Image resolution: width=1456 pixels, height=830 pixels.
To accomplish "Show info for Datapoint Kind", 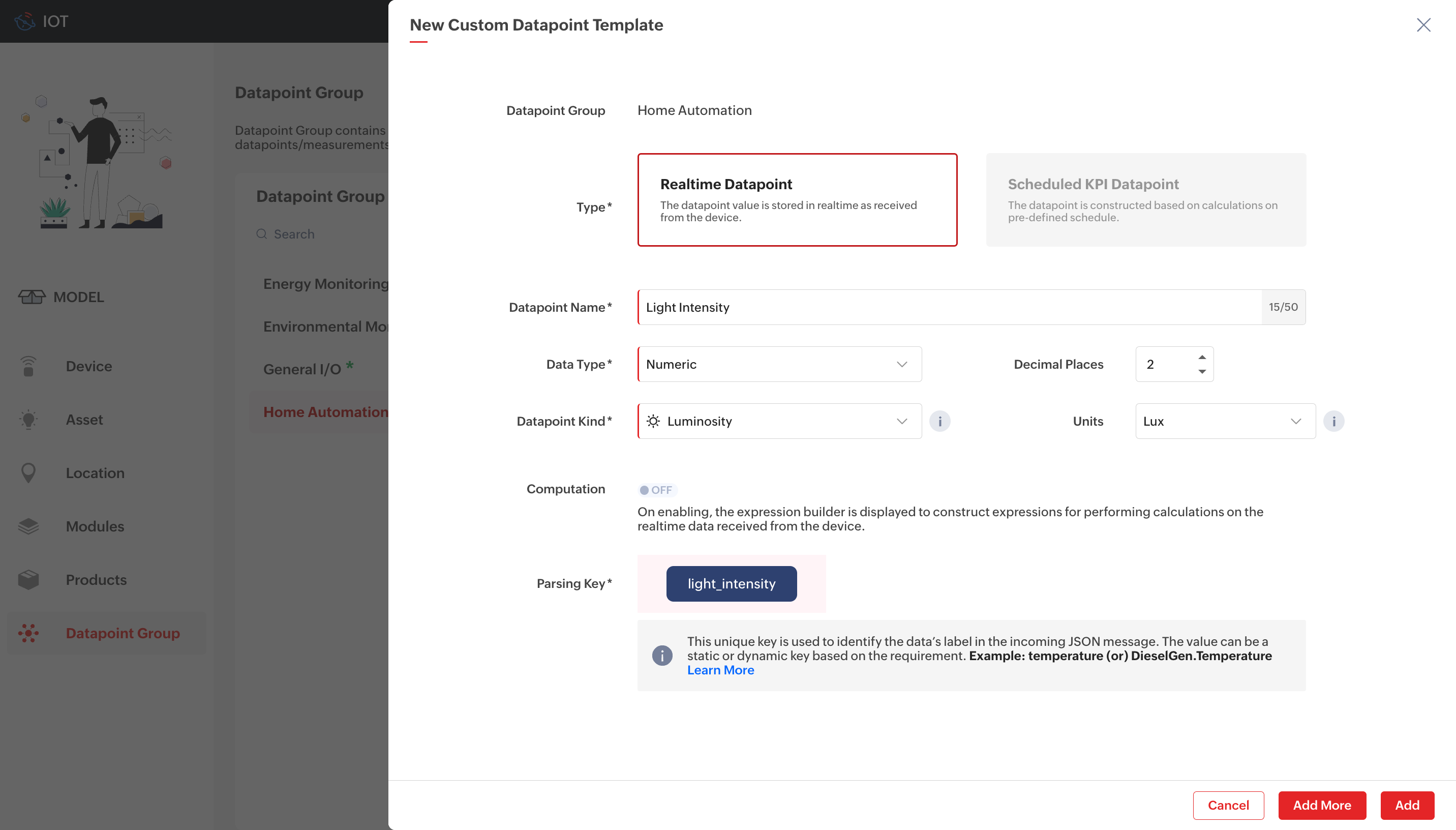I will click(x=939, y=421).
